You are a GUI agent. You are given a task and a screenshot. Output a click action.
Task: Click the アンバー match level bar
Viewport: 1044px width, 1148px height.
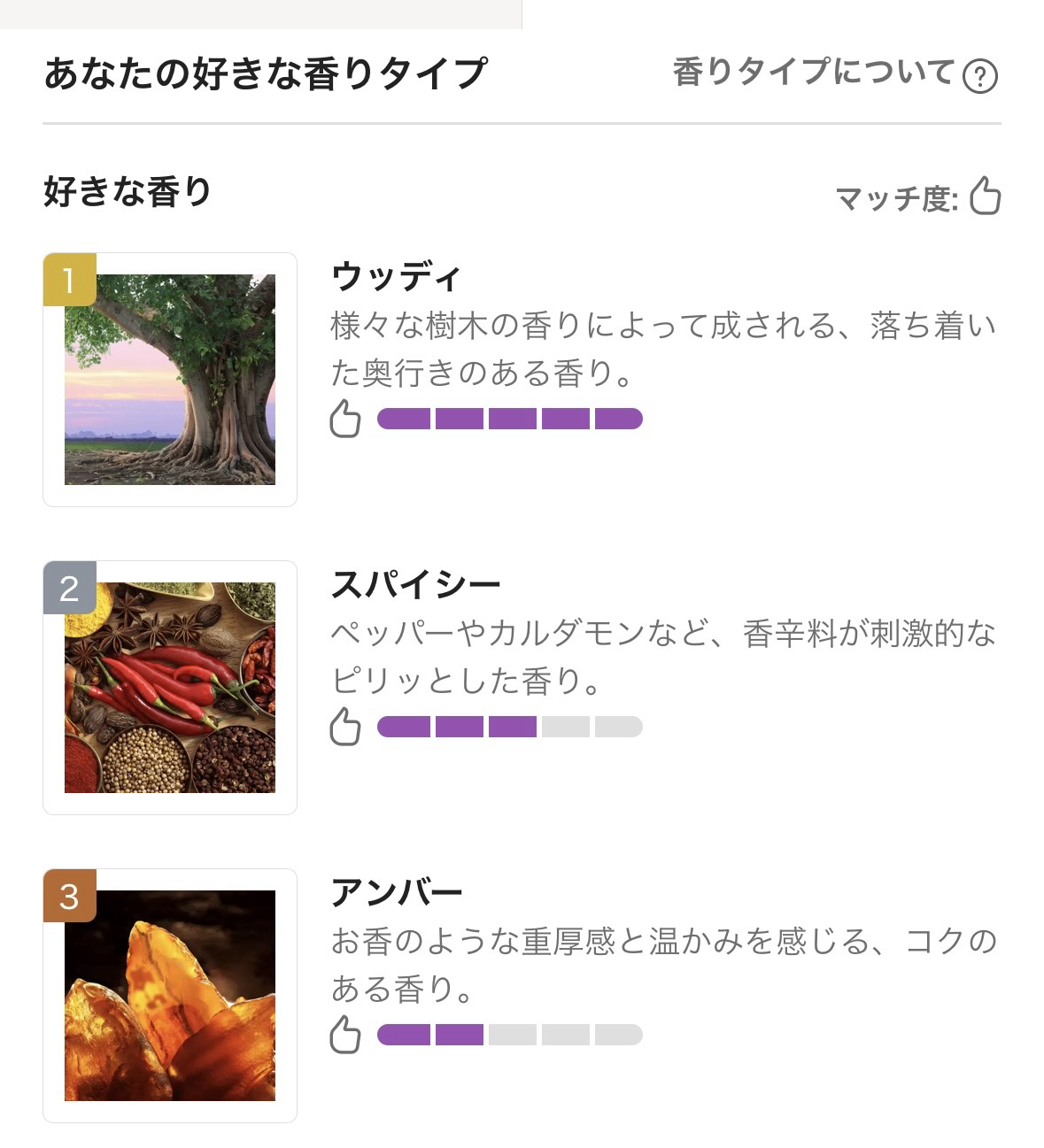click(x=510, y=1035)
